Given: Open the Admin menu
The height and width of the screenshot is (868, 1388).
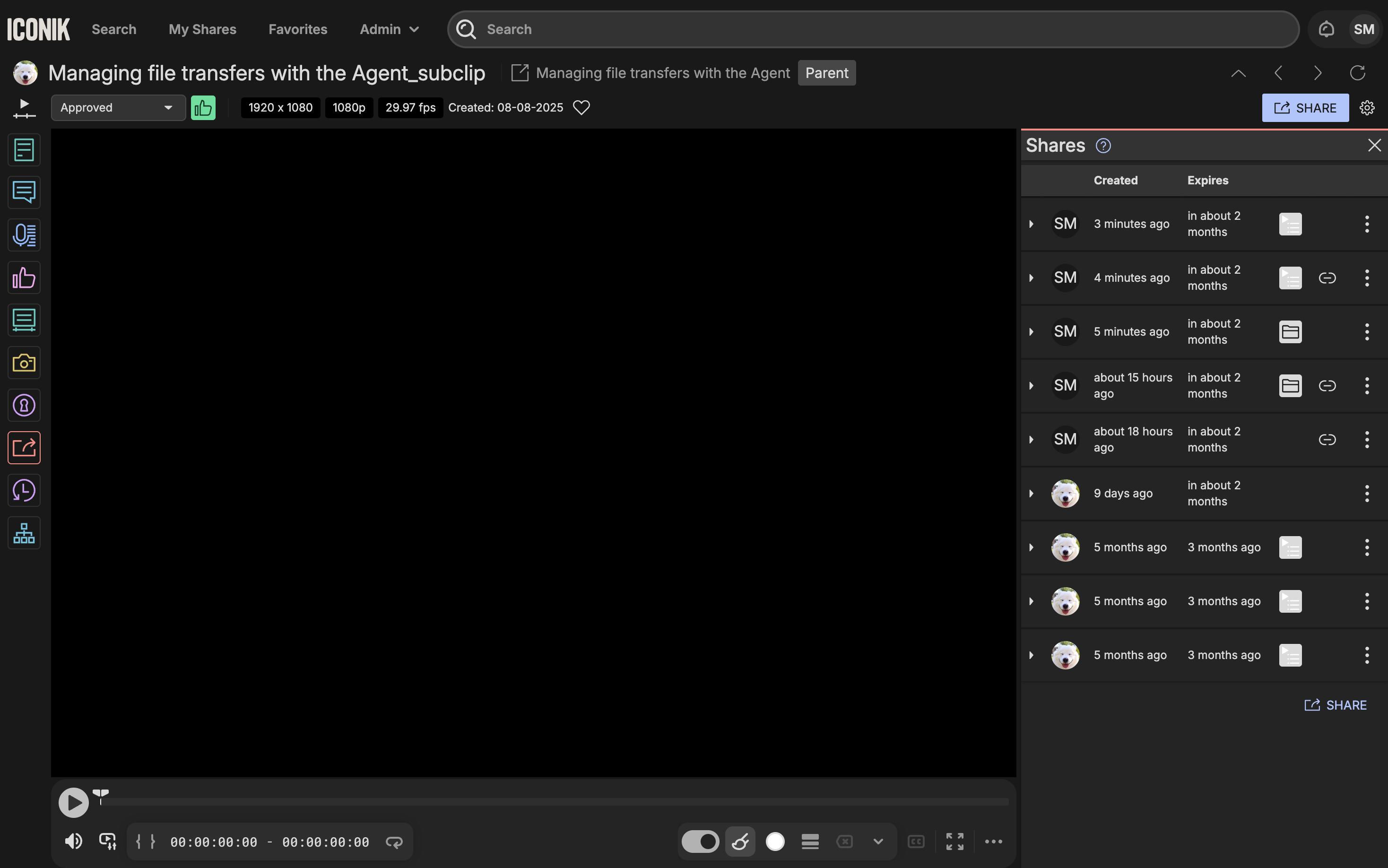Looking at the screenshot, I should click(x=389, y=29).
